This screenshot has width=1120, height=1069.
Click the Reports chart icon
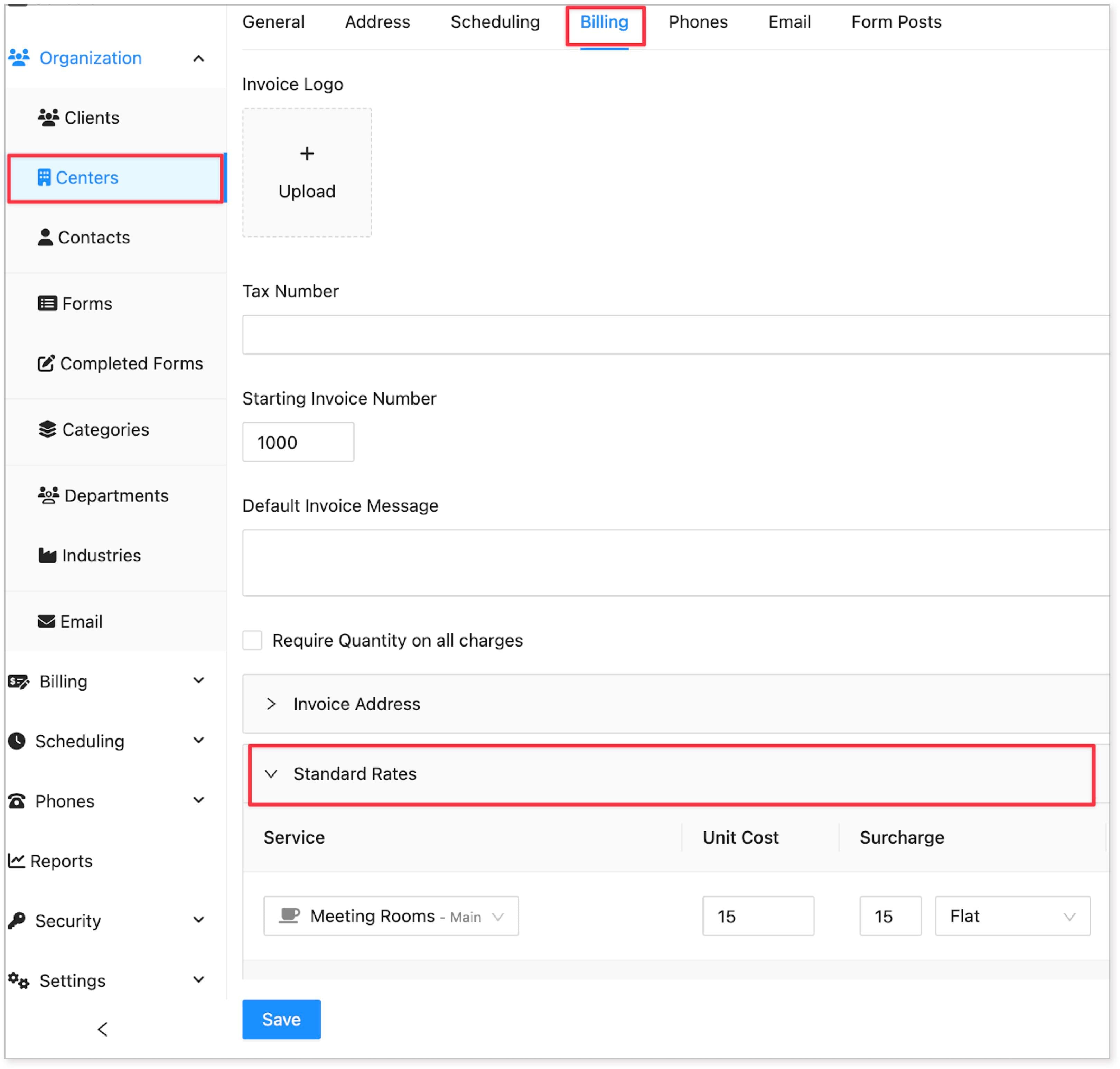click(x=16, y=861)
